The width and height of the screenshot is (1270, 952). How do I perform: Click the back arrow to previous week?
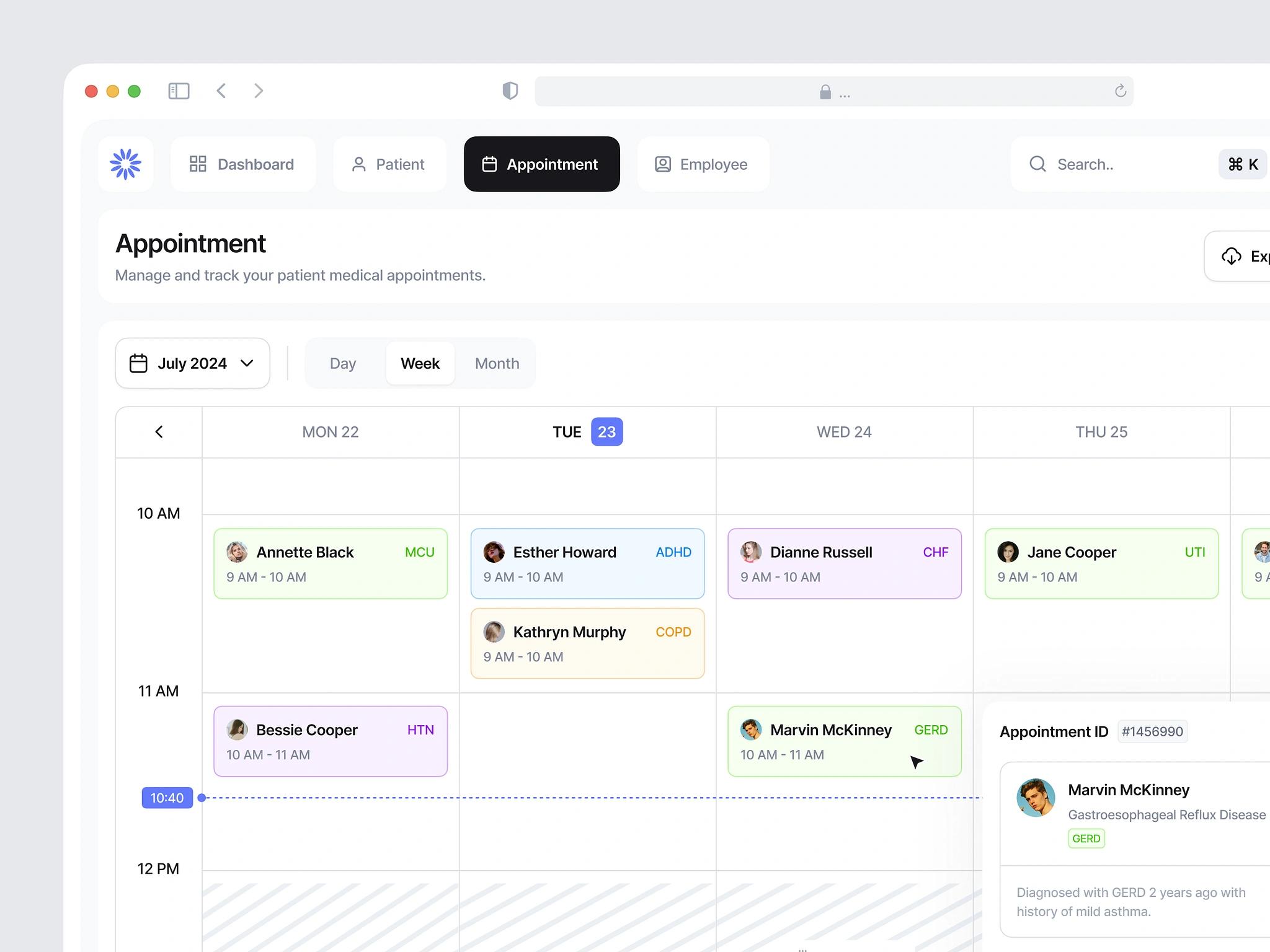(x=159, y=432)
